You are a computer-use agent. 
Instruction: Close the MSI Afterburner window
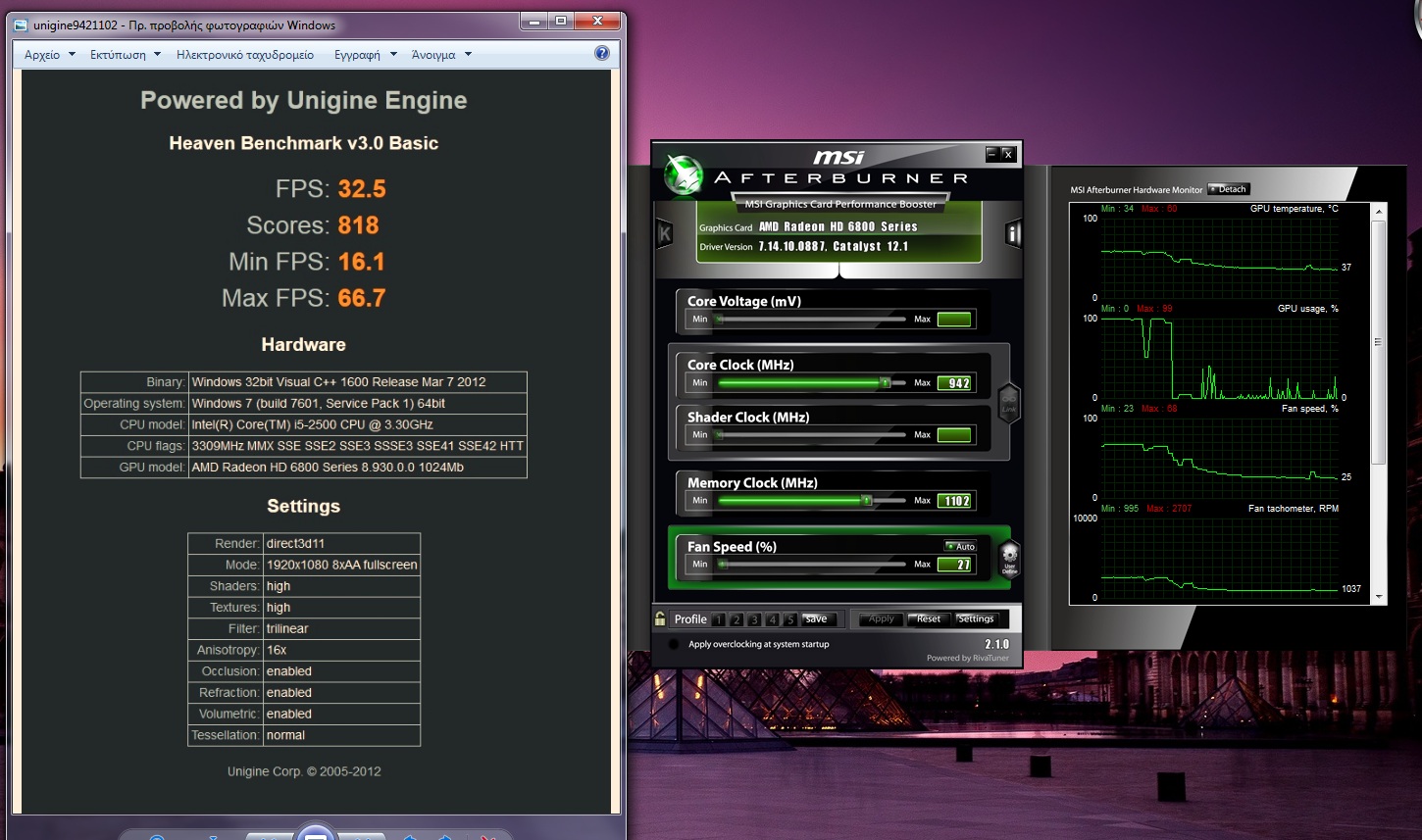(x=1008, y=154)
